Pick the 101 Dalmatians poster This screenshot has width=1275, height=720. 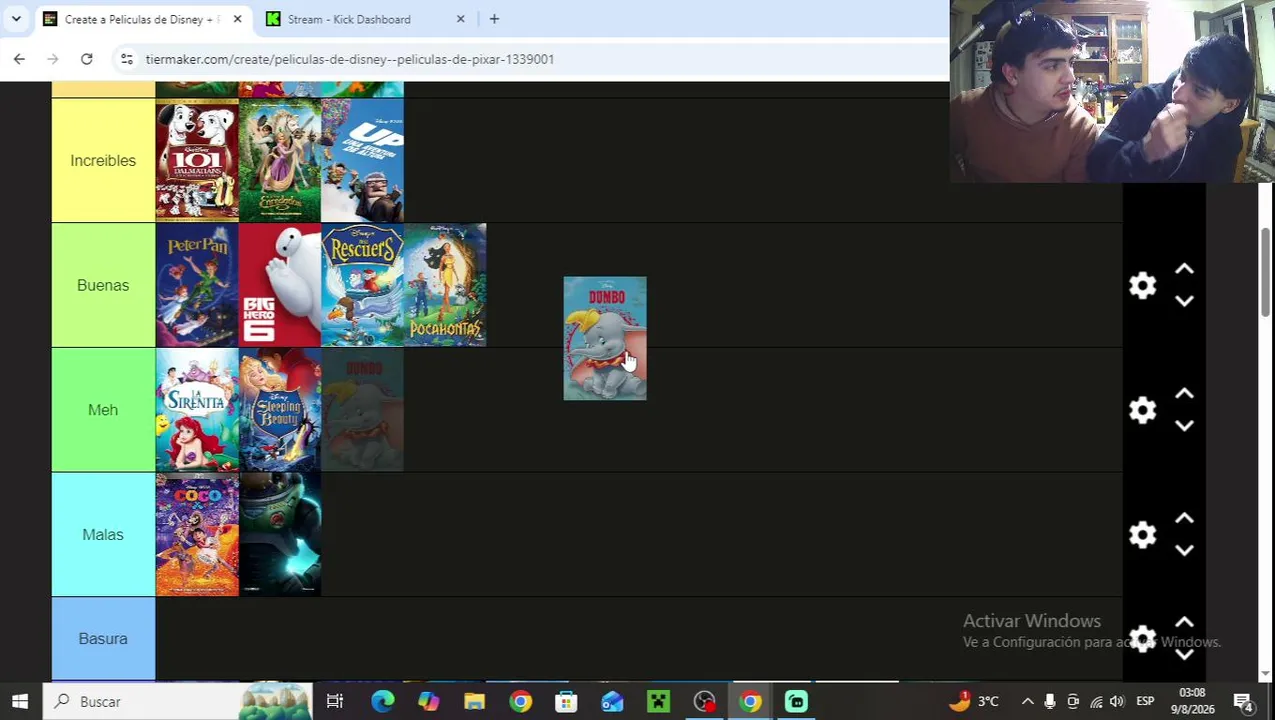(197, 160)
